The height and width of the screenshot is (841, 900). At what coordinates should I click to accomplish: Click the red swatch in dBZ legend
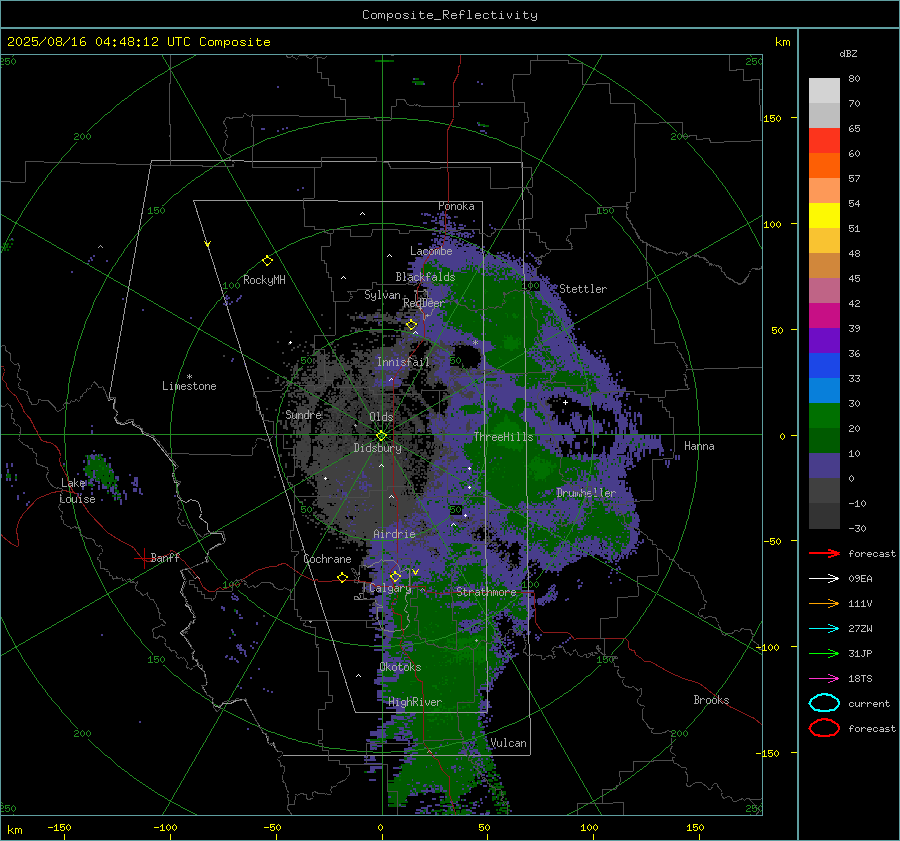coord(824,141)
